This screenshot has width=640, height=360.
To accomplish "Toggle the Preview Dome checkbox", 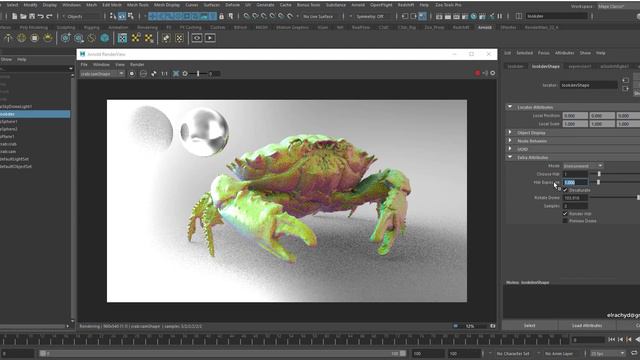I will [x=565, y=221].
